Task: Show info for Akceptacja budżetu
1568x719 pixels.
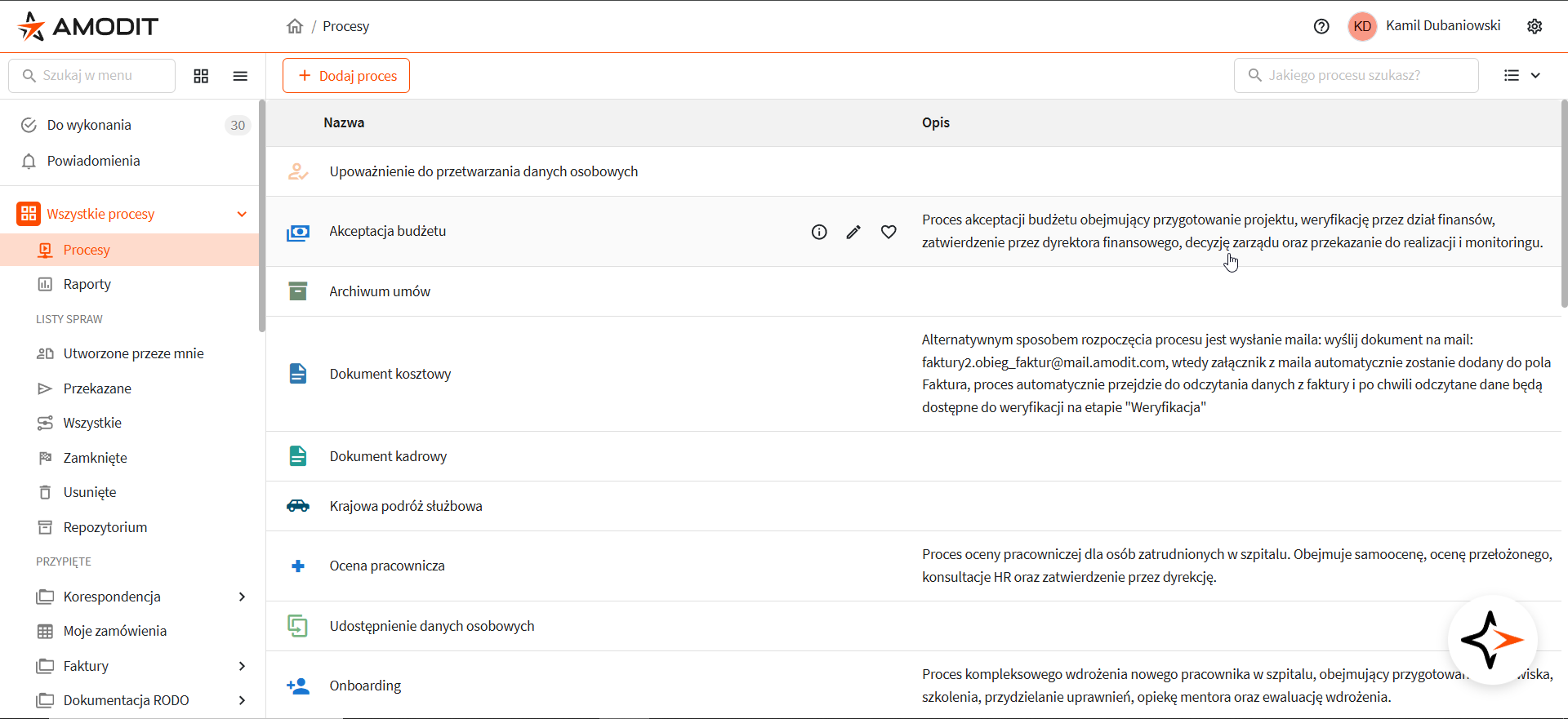Action: coord(819,232)
